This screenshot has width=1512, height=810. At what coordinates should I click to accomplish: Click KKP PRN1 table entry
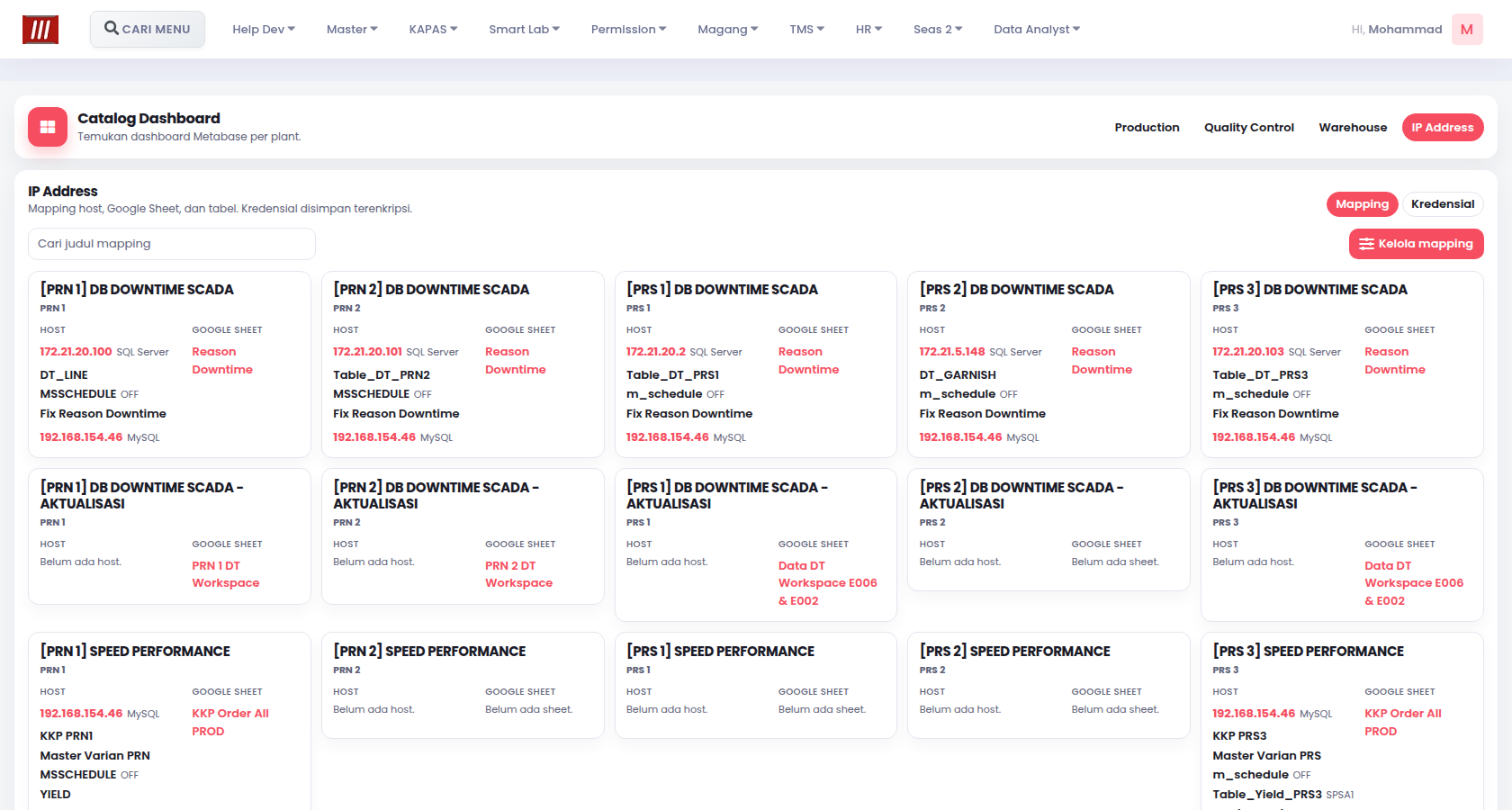coord(67,736)
